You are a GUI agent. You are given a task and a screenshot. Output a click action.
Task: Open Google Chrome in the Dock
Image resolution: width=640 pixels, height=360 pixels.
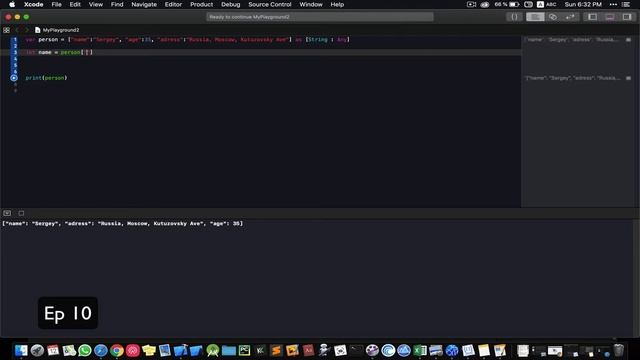[117, 350]
